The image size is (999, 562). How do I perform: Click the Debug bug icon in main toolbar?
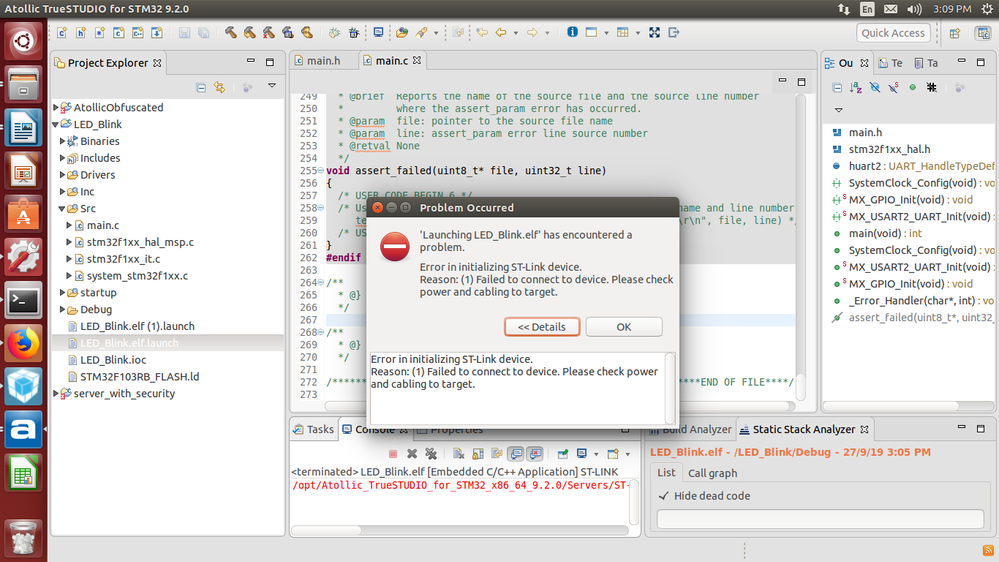(354, 32)
